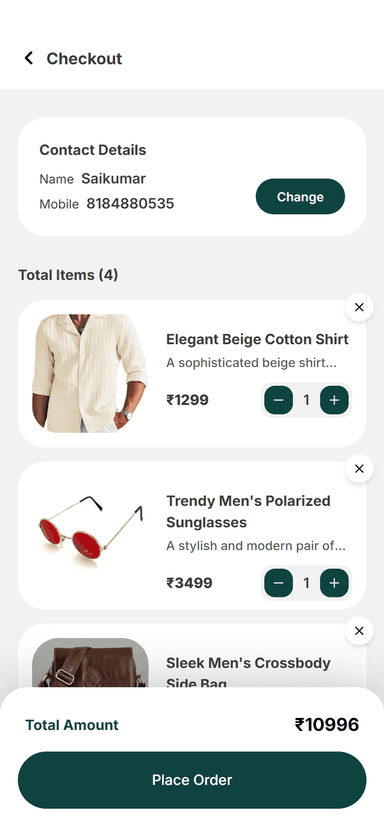384x826 pixels.
Task: Decrease quantity of beige cotton shirt
Action: click(x=279, y=400)
